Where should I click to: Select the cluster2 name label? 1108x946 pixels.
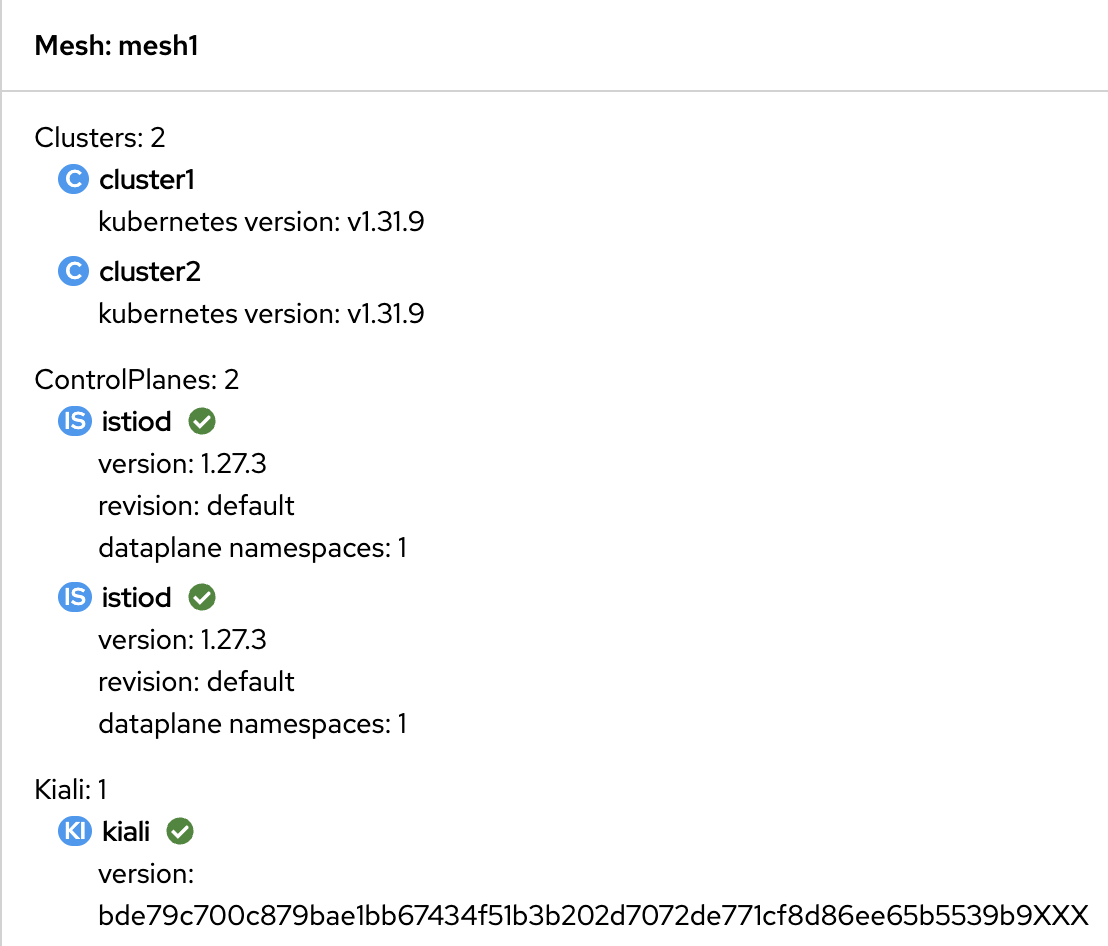(x=150, y=272)
